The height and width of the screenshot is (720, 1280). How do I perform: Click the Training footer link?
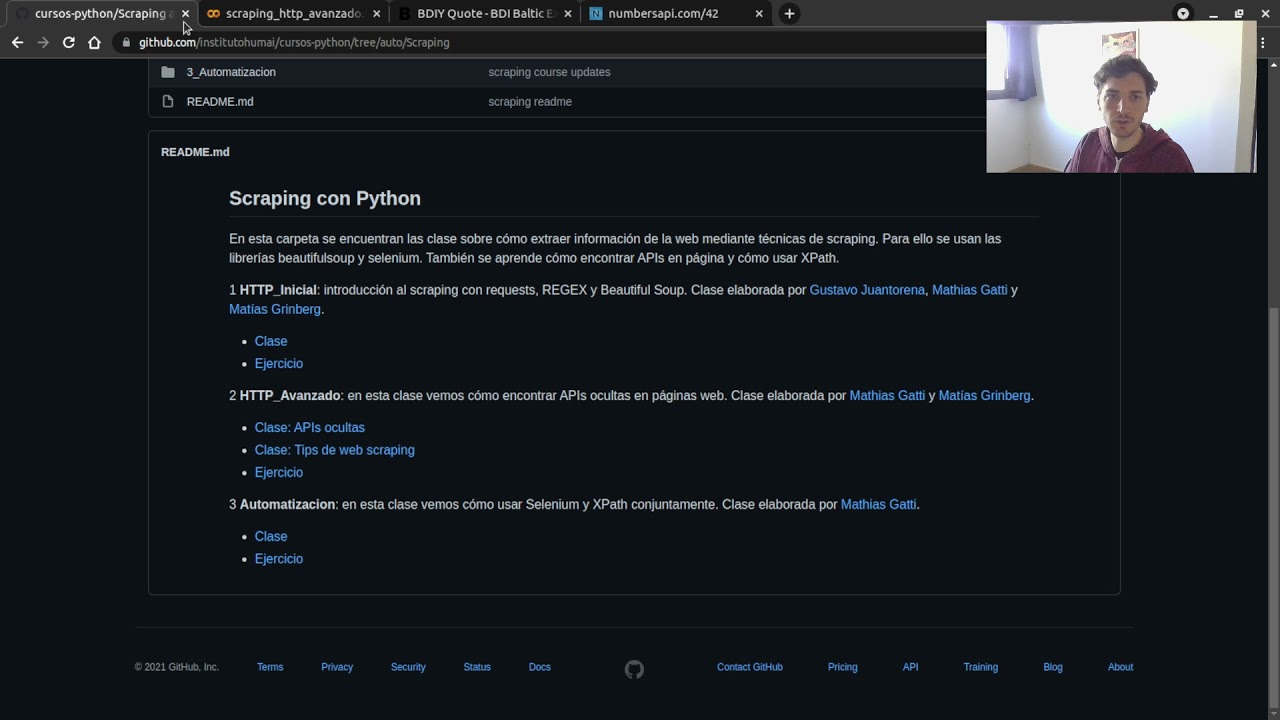click(x=981, y=667)
